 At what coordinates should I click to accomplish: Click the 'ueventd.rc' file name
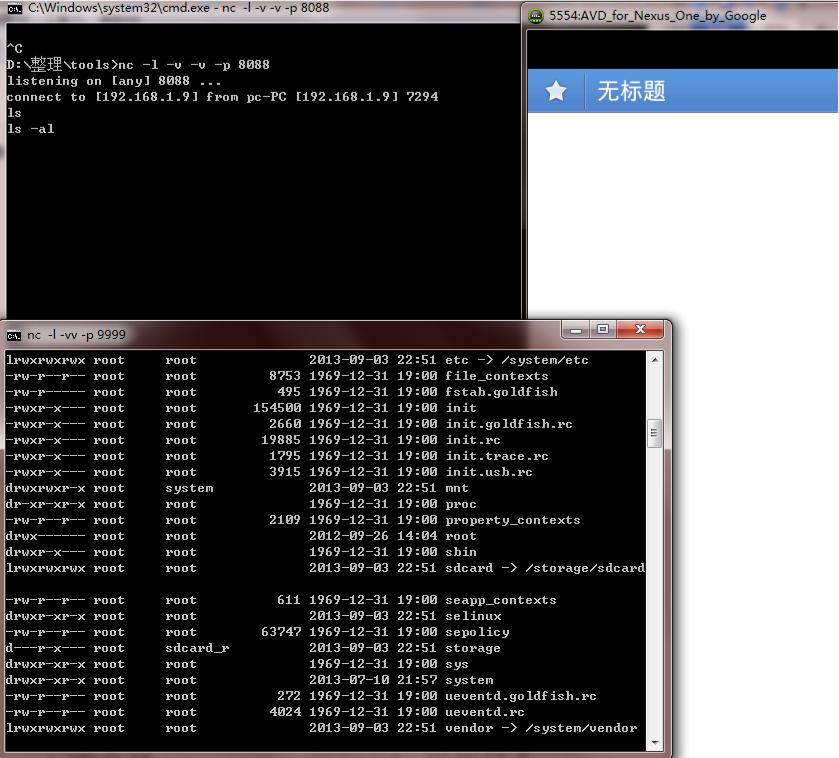point(485,713)
